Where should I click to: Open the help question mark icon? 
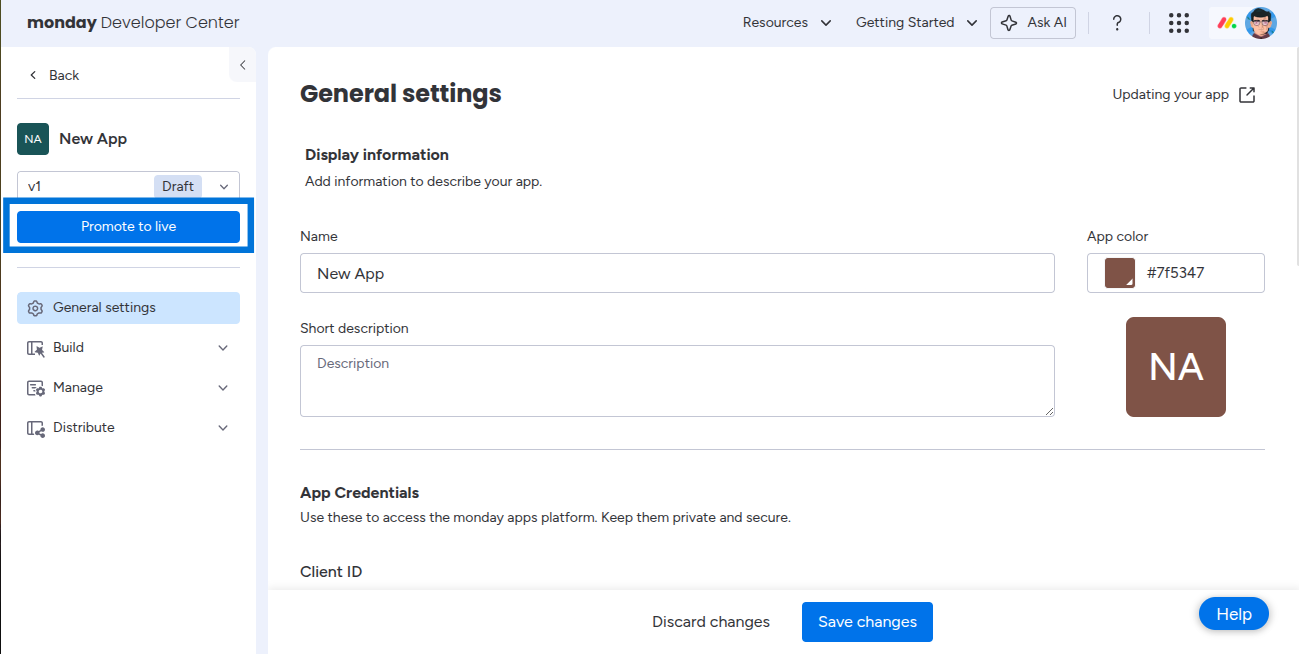(x=1117, y=23)
